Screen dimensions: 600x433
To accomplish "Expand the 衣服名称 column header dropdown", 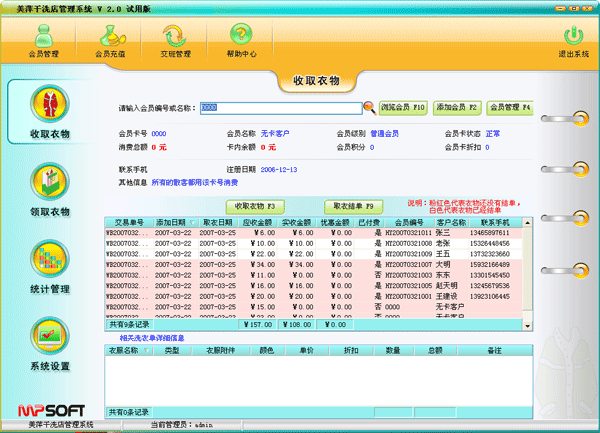I will (149, 351).
